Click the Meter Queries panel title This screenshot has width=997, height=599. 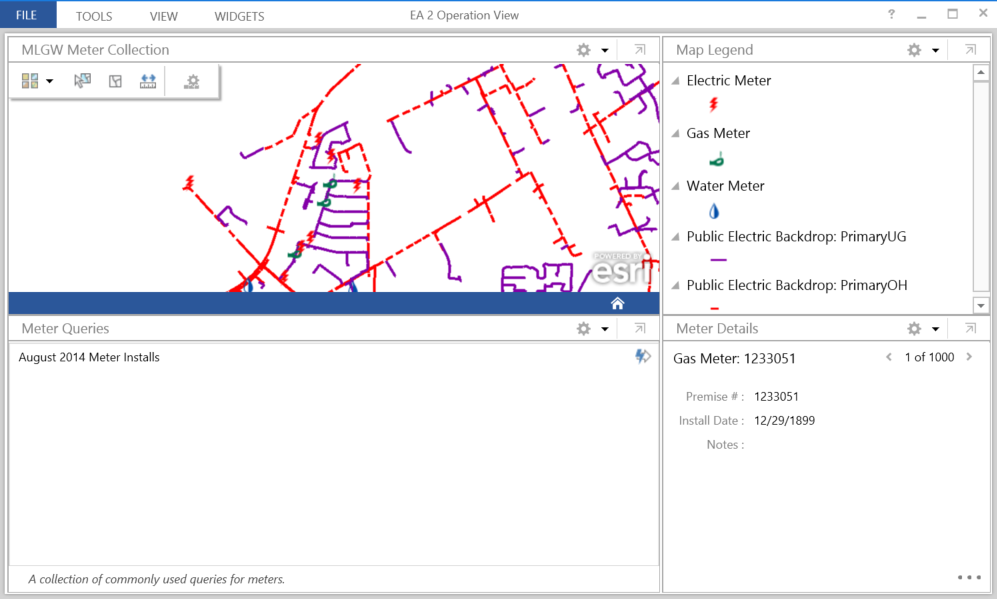(65, 329)
